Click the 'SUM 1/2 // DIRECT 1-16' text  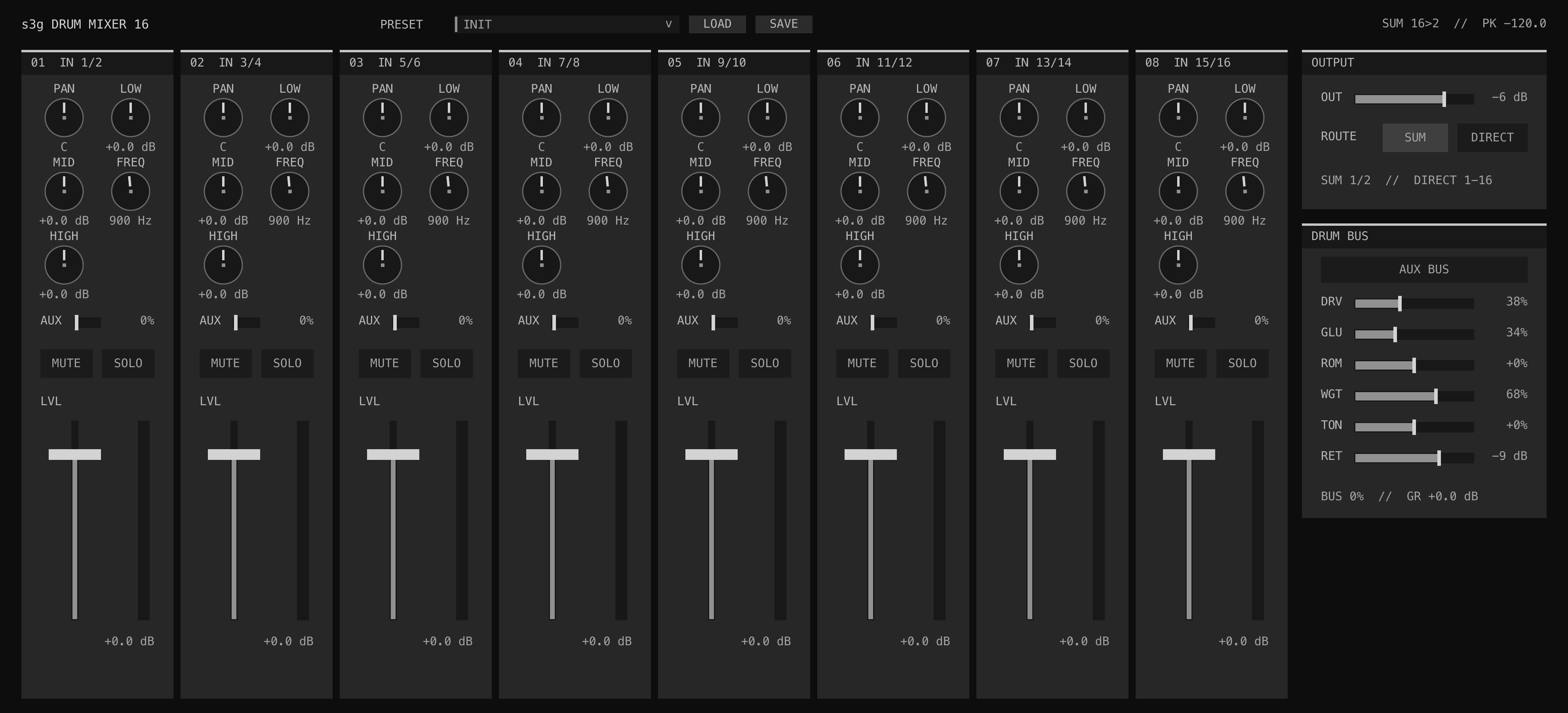click(x=1406, y=180)
